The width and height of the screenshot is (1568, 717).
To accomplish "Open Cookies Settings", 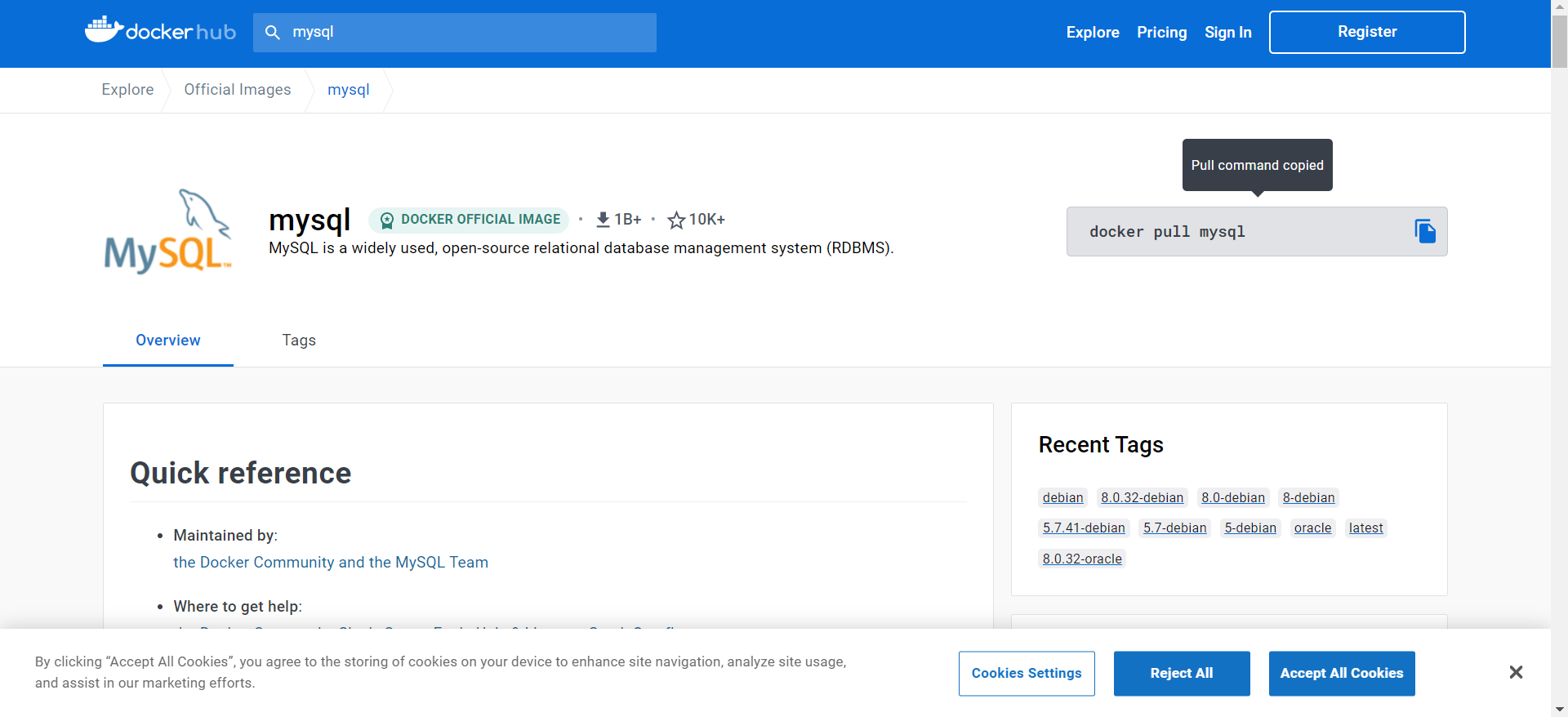I will (x=1027, y=674).
